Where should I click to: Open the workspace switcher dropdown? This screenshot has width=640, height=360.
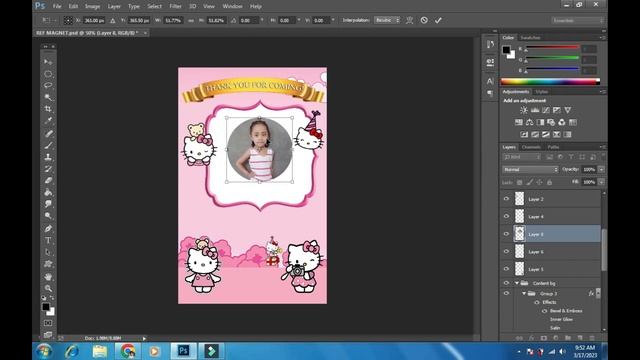coord(578,20)
